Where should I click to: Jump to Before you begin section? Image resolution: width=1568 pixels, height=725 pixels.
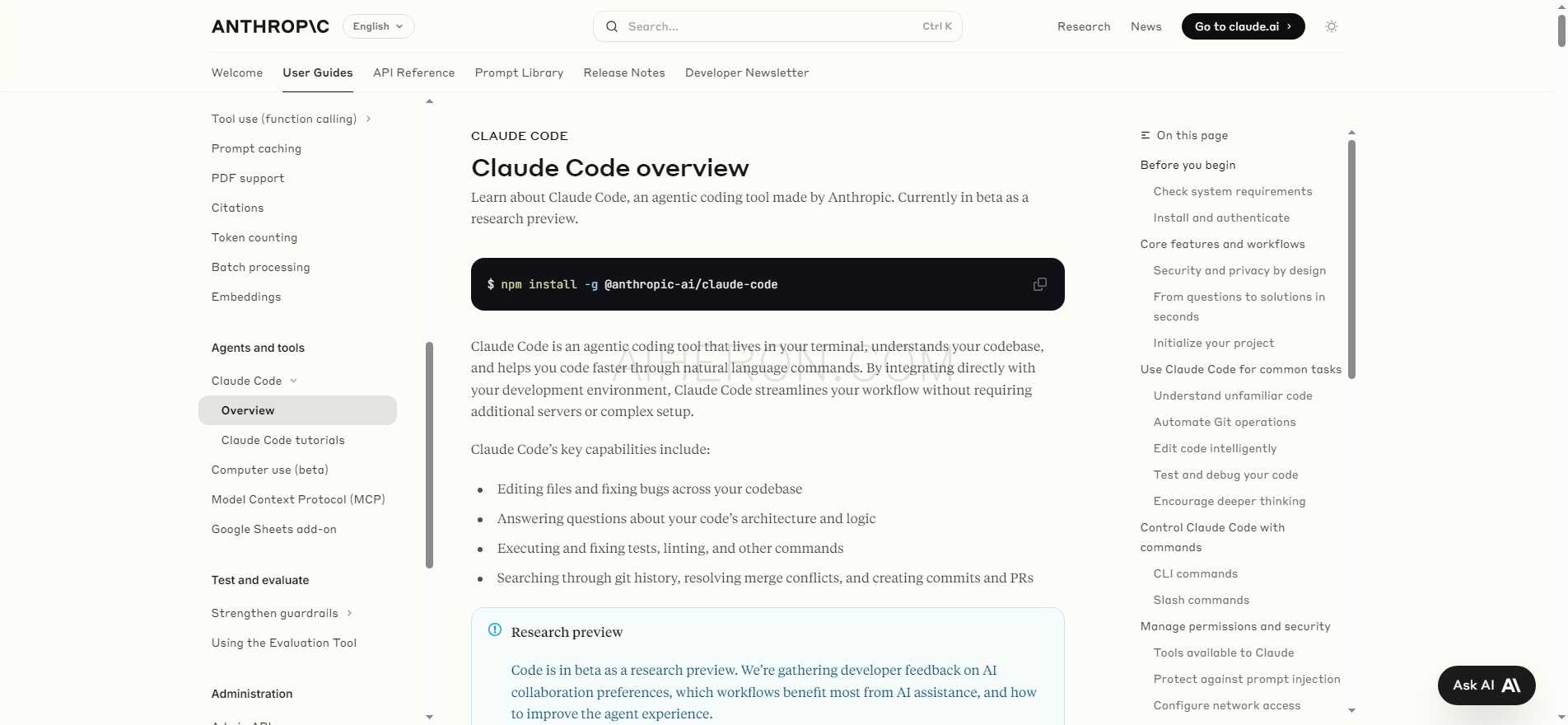pos(1188,165)
